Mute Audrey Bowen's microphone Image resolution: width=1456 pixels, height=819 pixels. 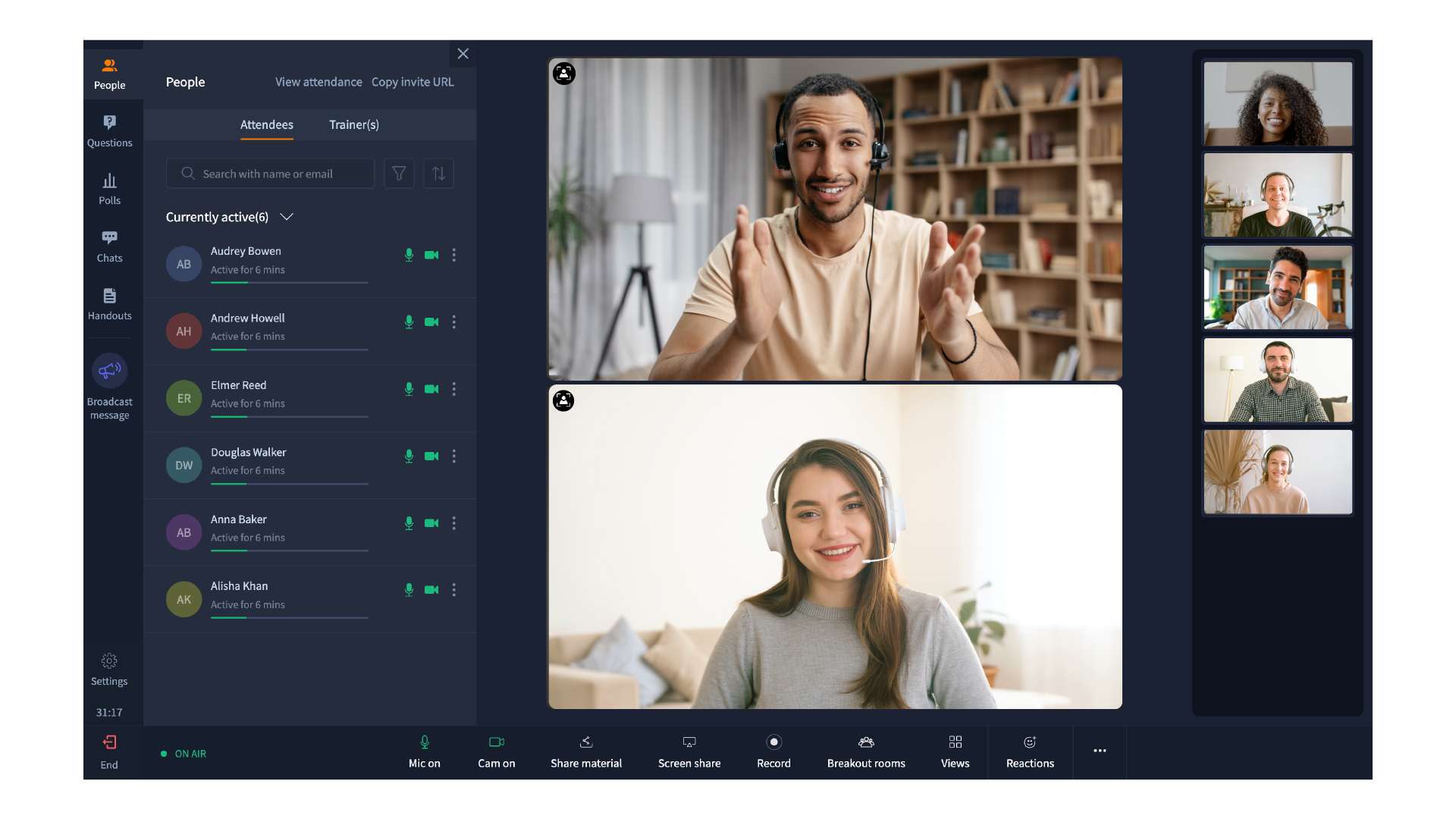pos(409,255)
